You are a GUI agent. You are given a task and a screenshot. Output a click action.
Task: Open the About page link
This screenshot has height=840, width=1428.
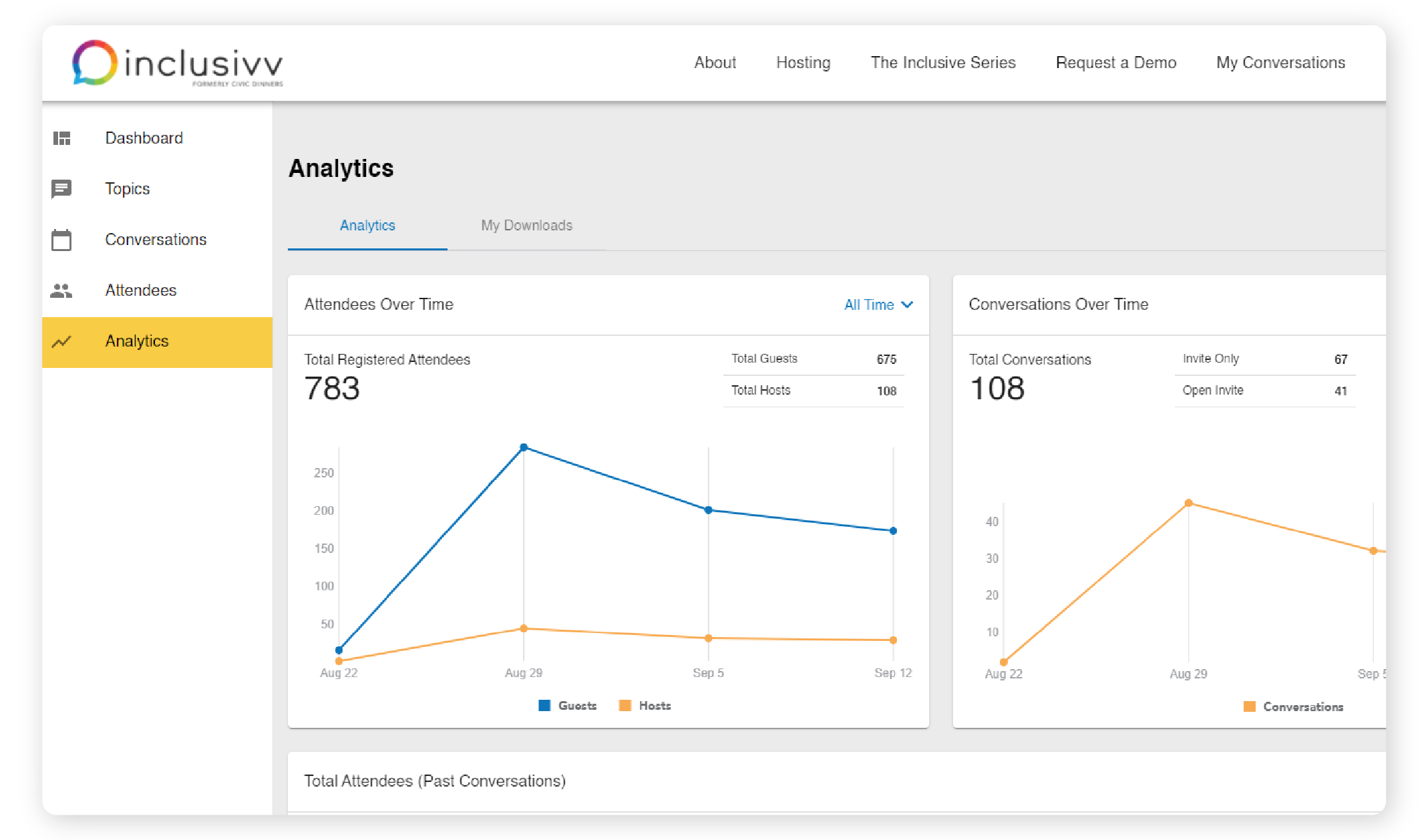click(x=715, y=63)
